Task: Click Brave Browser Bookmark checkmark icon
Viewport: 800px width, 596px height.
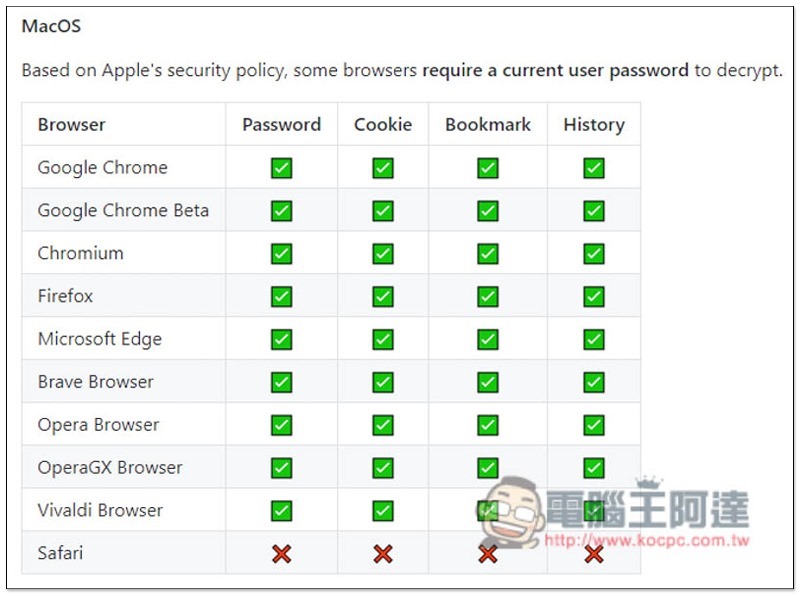Action: click(x=488, y=382)
